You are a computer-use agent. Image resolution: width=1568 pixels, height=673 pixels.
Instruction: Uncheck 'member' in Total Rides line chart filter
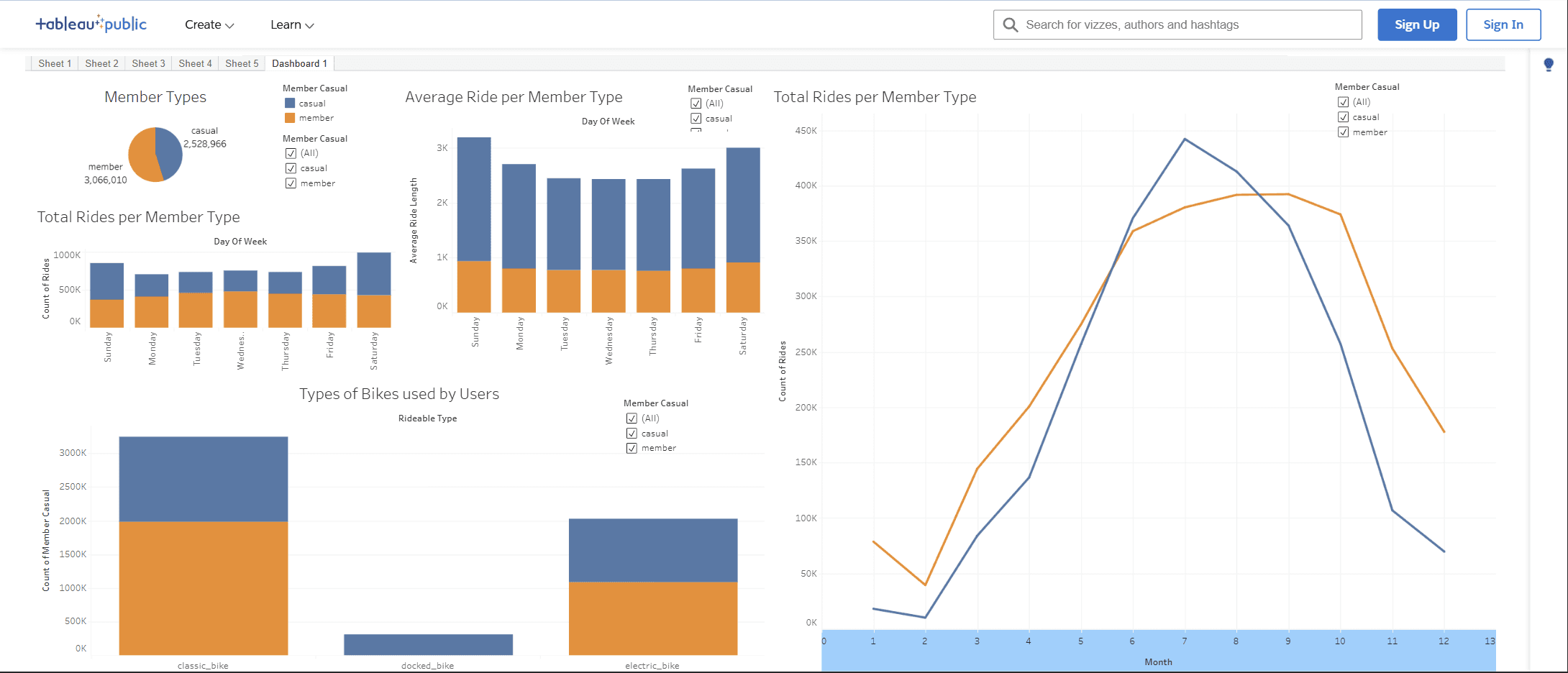1343,132
